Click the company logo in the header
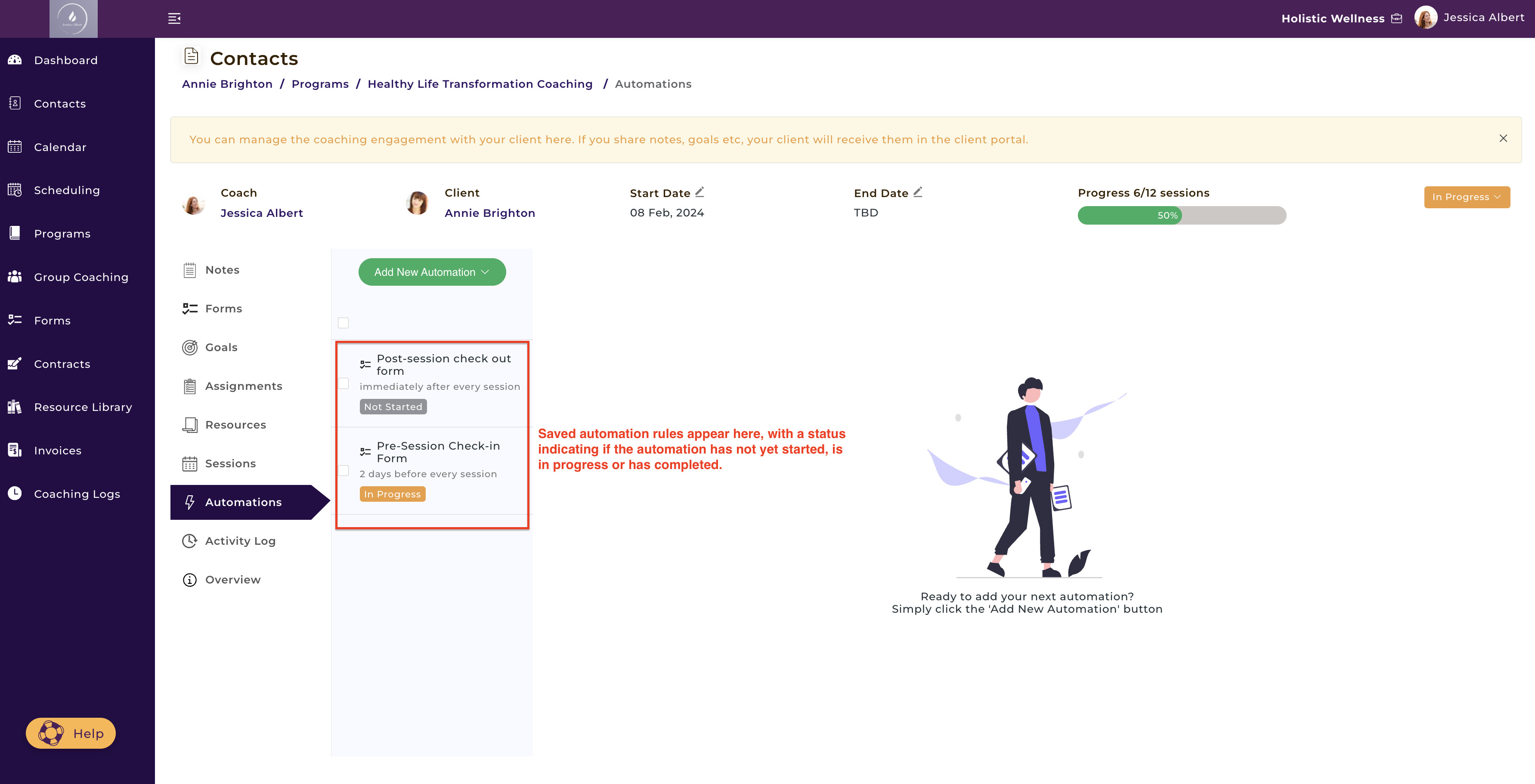 tap(73, 19)
